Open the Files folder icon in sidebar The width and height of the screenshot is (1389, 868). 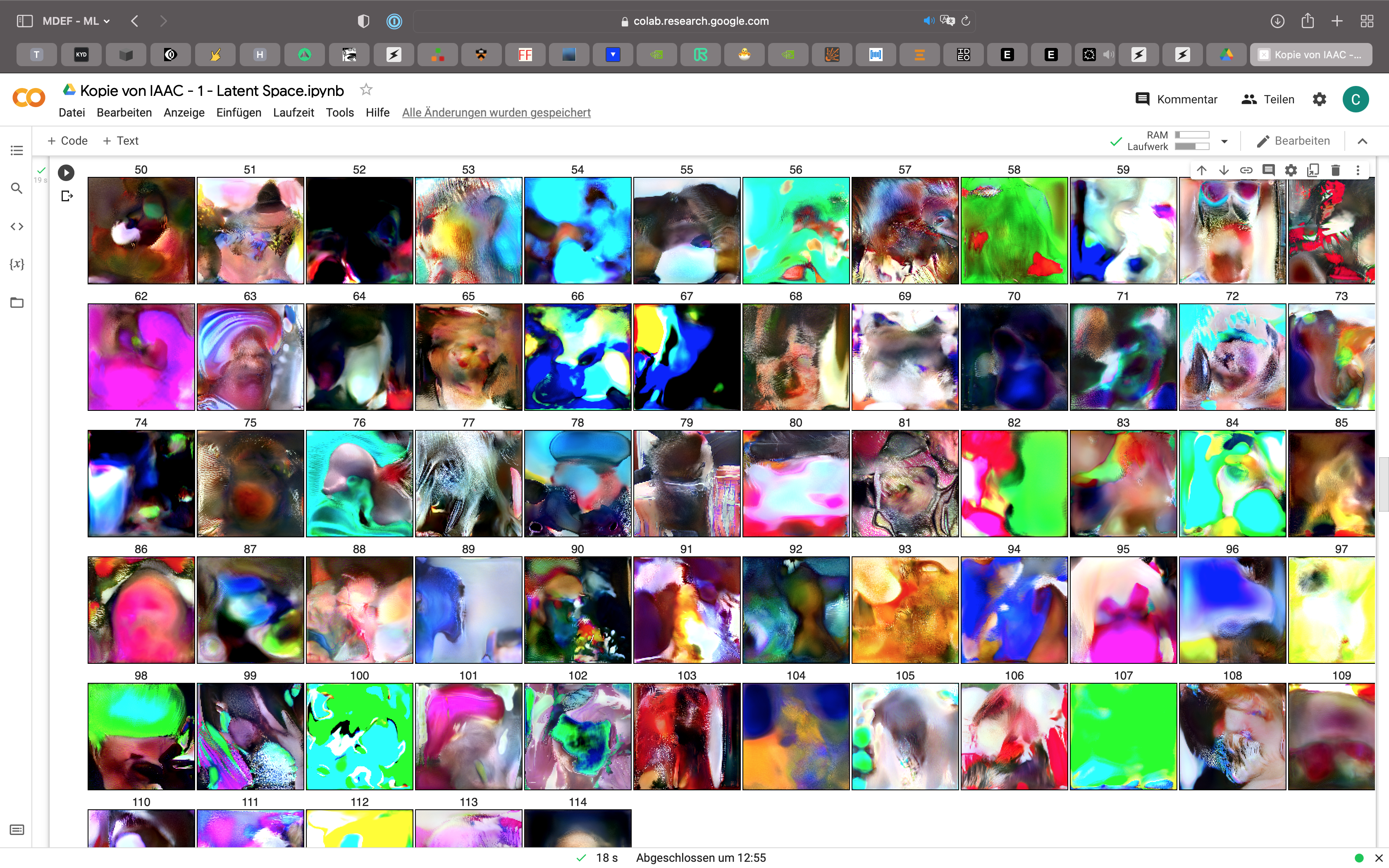pyautogui.click(x=17, y=303)
